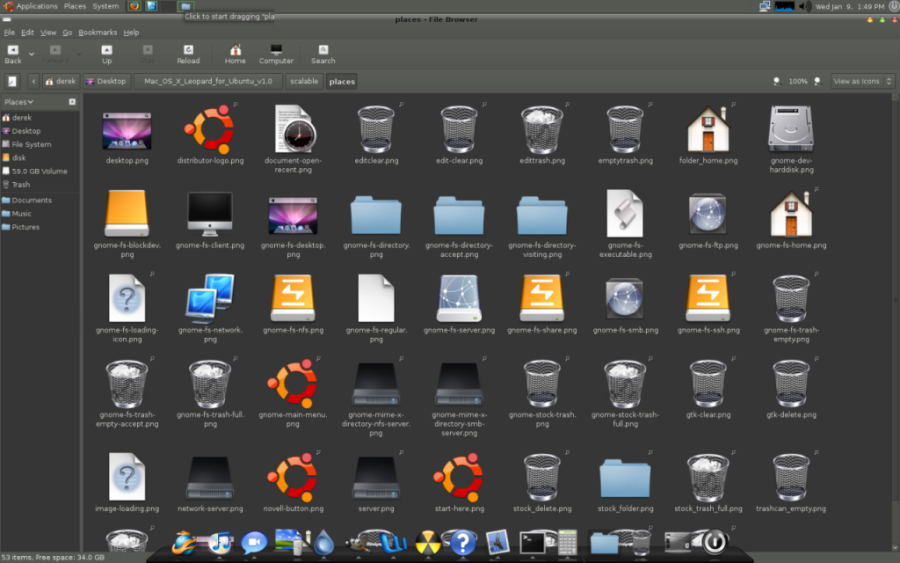The height and width of the screenshot is (563, 900).
Task: Select network-server.png black server icon
Action: pos(210,478)
